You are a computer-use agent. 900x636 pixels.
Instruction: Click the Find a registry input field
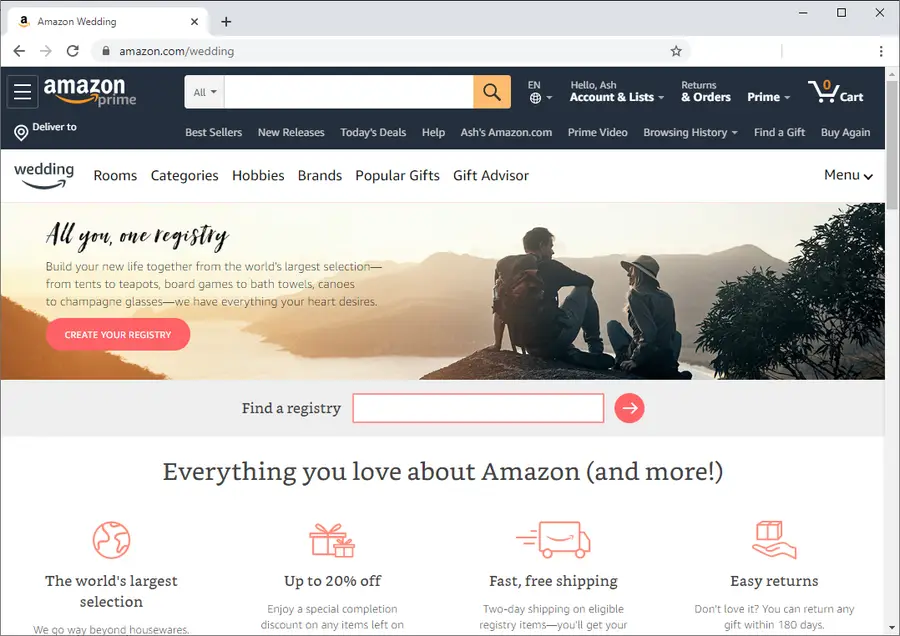tap(478, 408)
